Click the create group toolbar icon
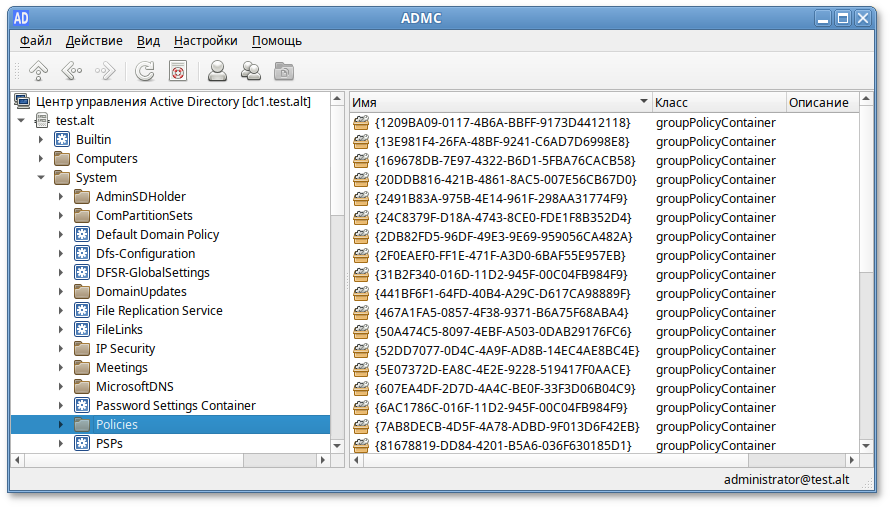This screenshot has width=890, height=507. coord(250,71)
